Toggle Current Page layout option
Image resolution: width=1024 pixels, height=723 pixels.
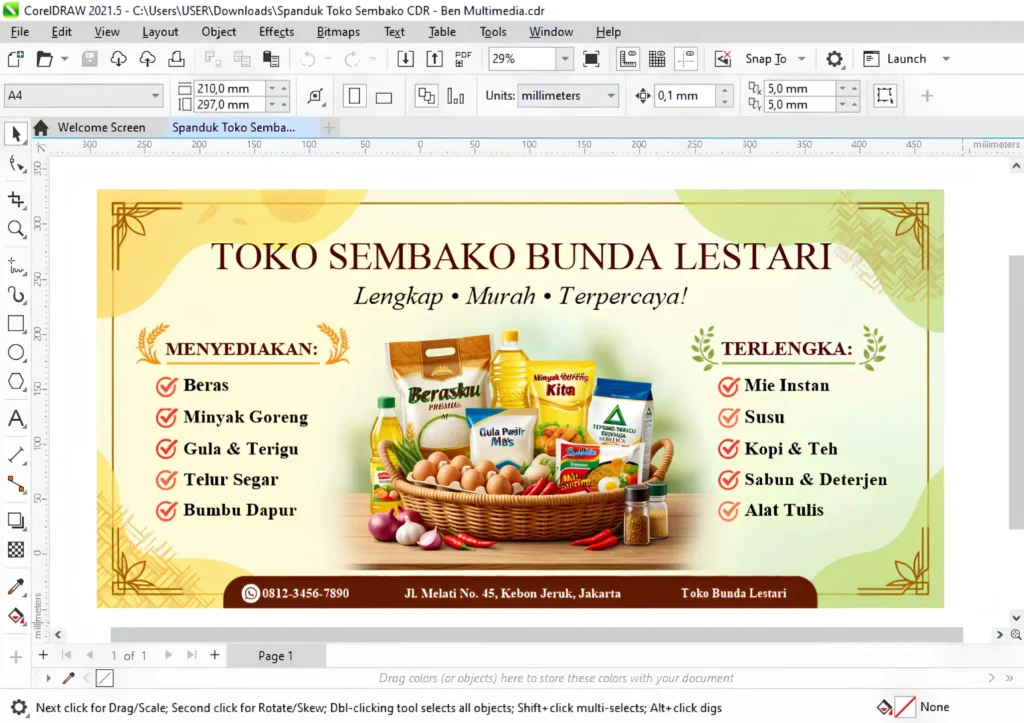click(456, 96)
